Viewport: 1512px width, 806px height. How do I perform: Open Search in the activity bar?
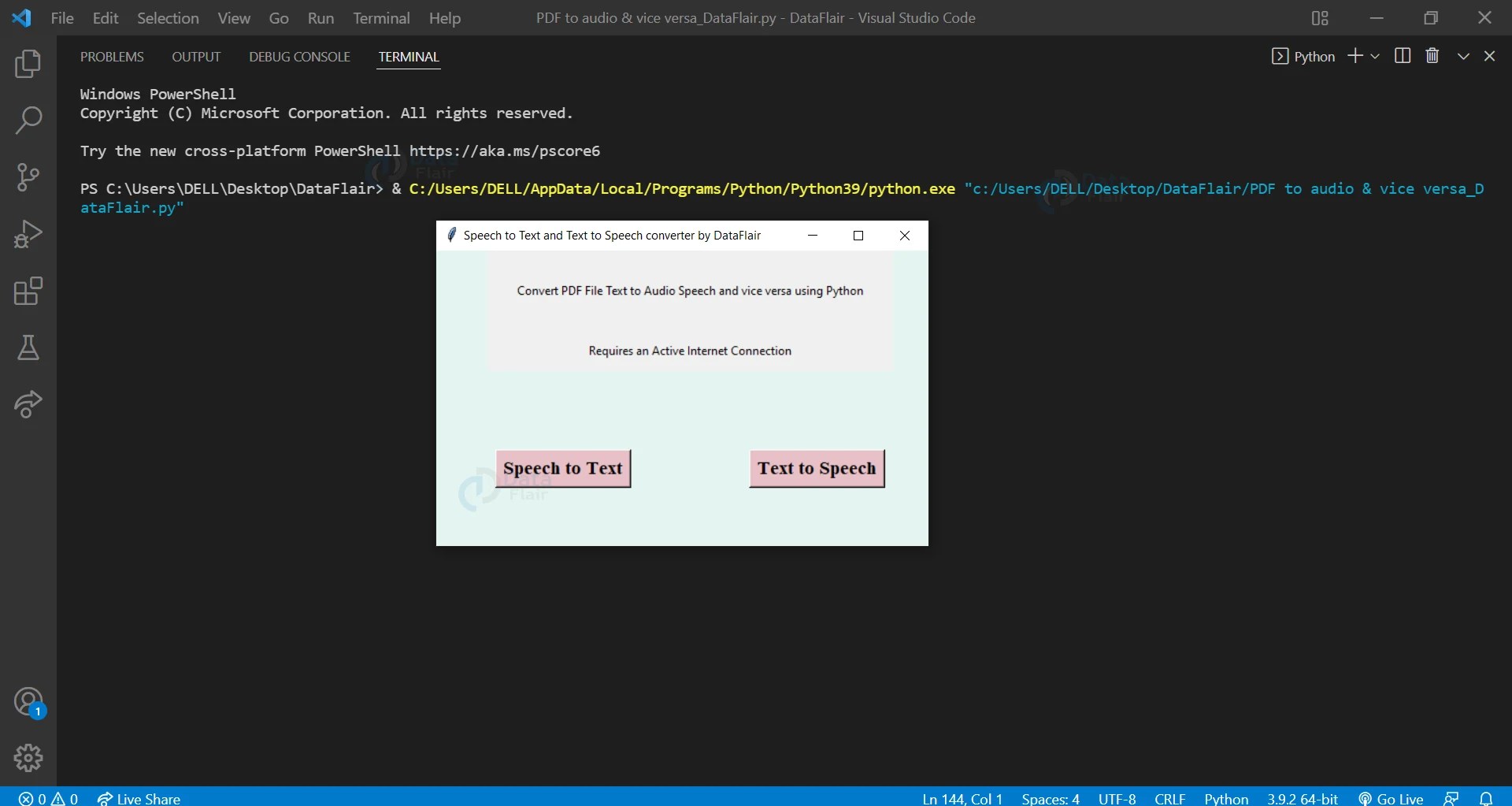tap(28, 120)
